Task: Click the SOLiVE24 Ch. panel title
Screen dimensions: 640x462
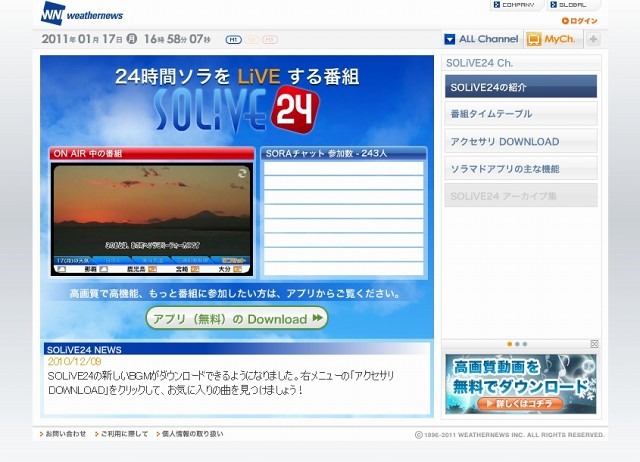Action: point(480,63)
